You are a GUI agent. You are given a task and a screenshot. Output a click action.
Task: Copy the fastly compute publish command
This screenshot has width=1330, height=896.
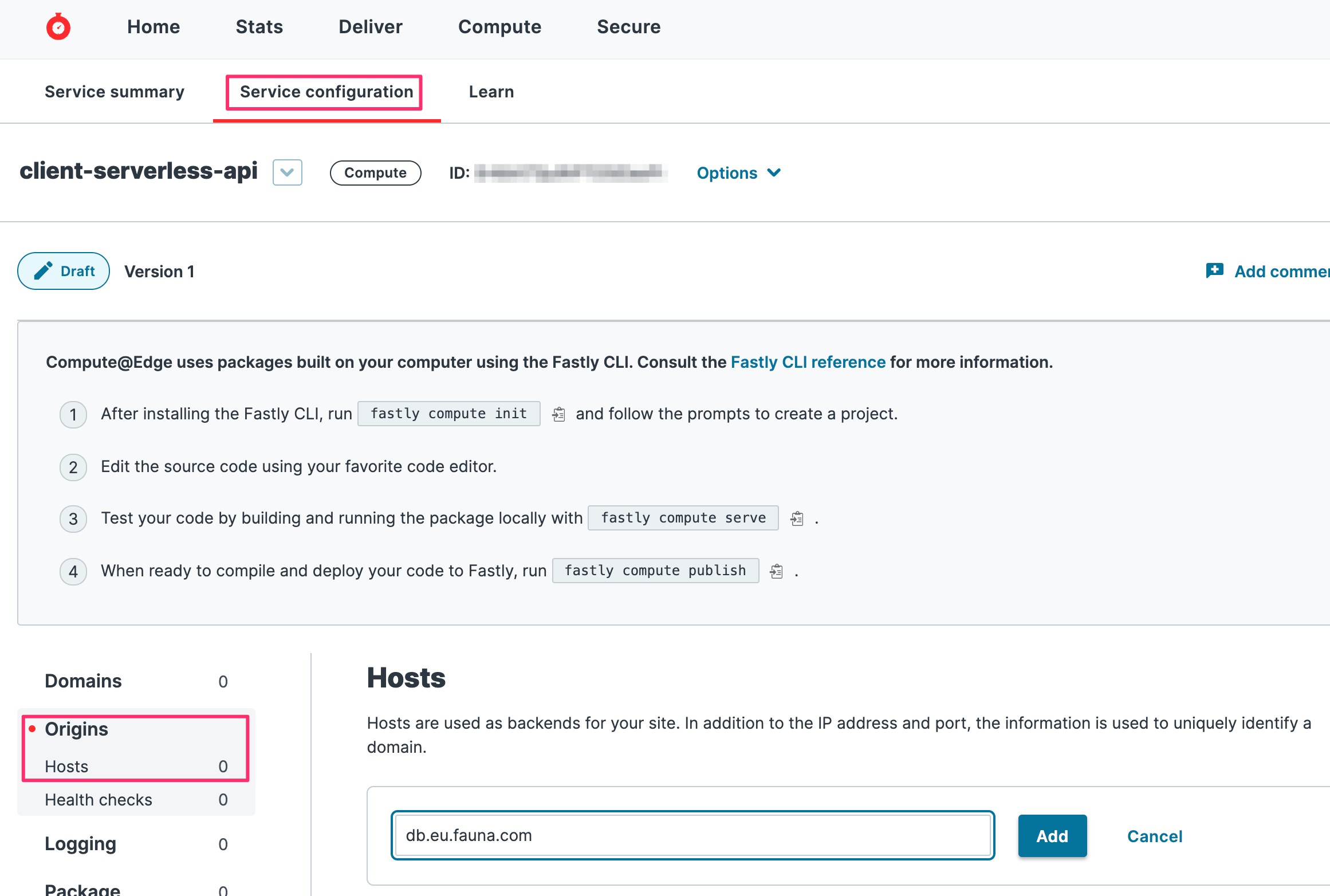click(x=776, y=571)
